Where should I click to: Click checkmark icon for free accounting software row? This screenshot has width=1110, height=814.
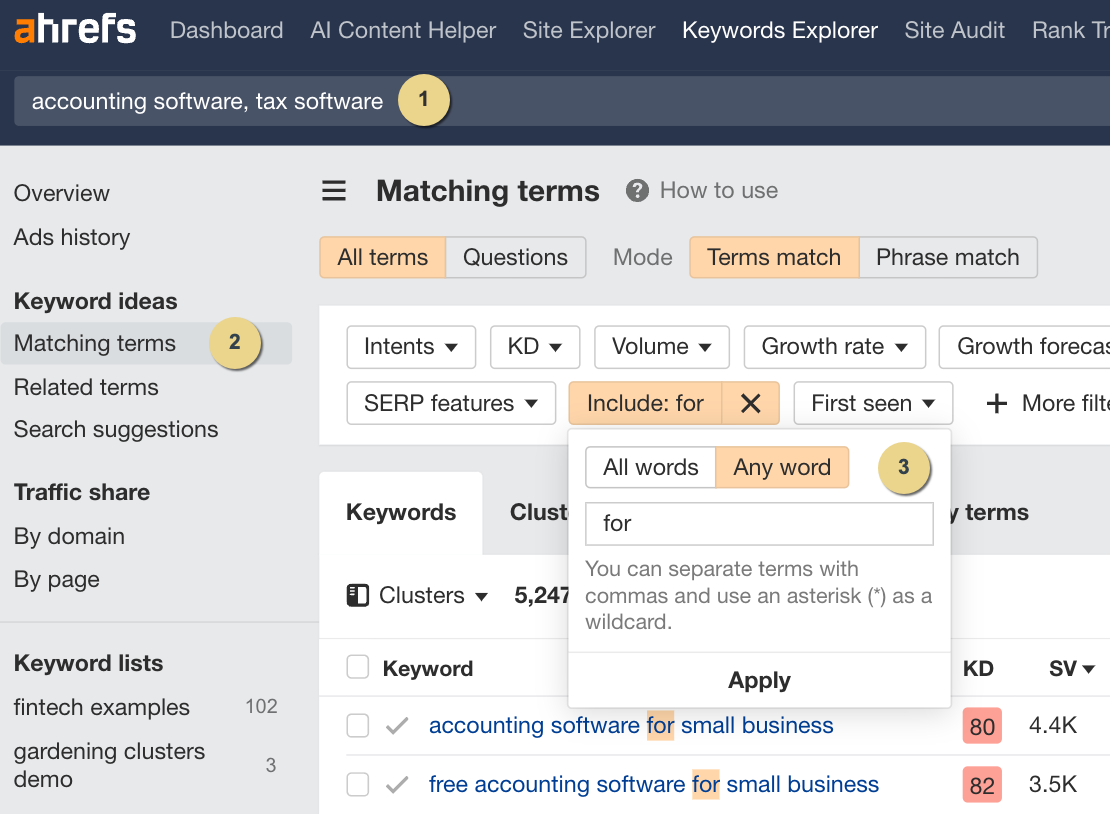click(397, 784)
